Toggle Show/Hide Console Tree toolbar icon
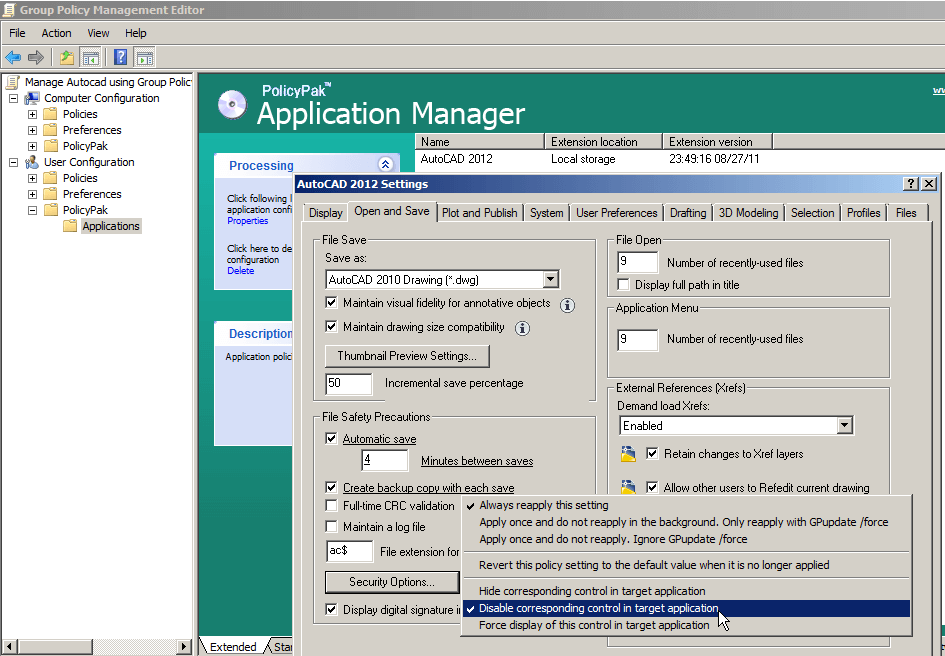 pyautogui.click(x=91, y=58)
